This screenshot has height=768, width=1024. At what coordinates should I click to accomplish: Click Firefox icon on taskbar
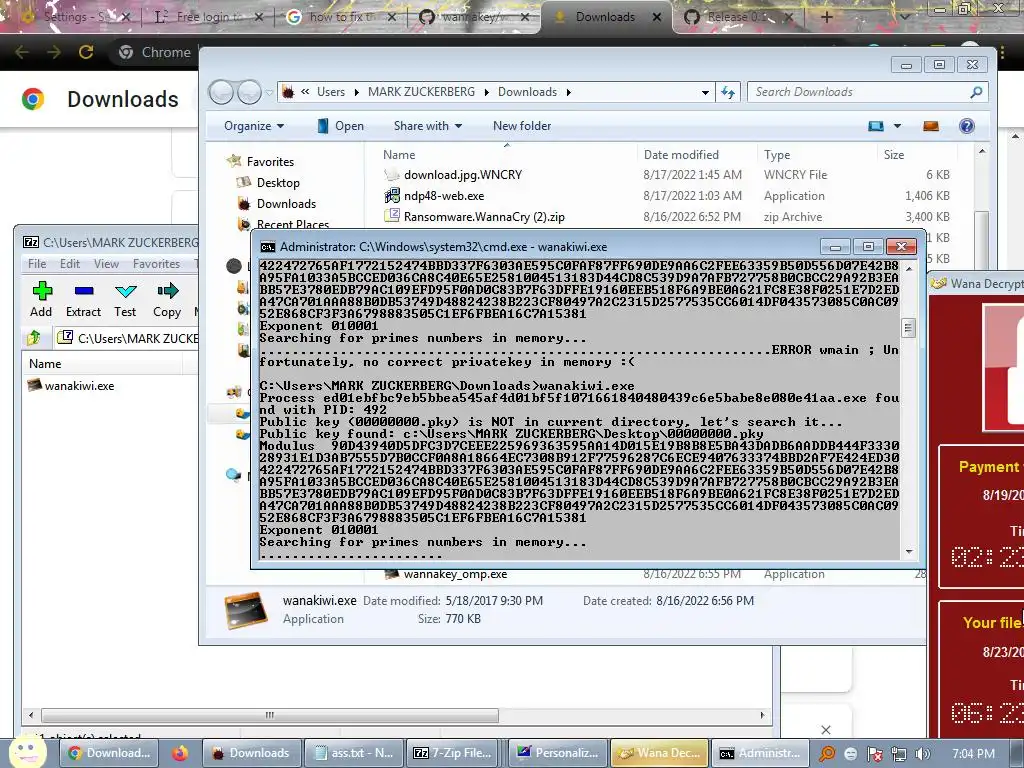click(x=180, y=753)
